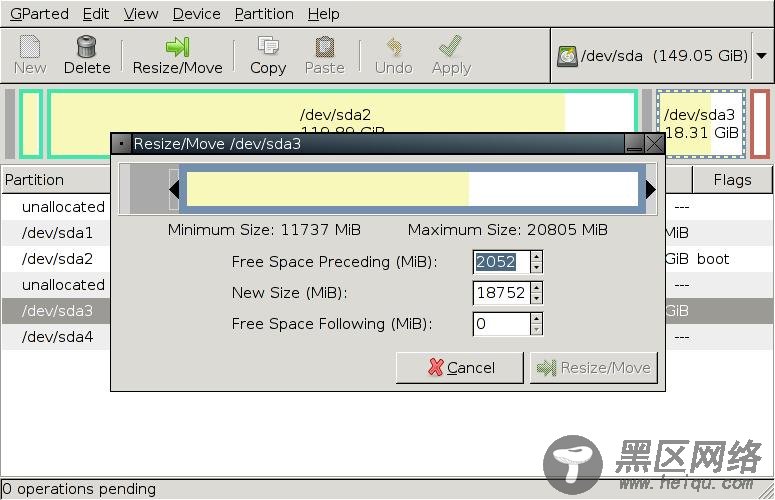Click the Delete trash can icon

(x=86, y=46)
